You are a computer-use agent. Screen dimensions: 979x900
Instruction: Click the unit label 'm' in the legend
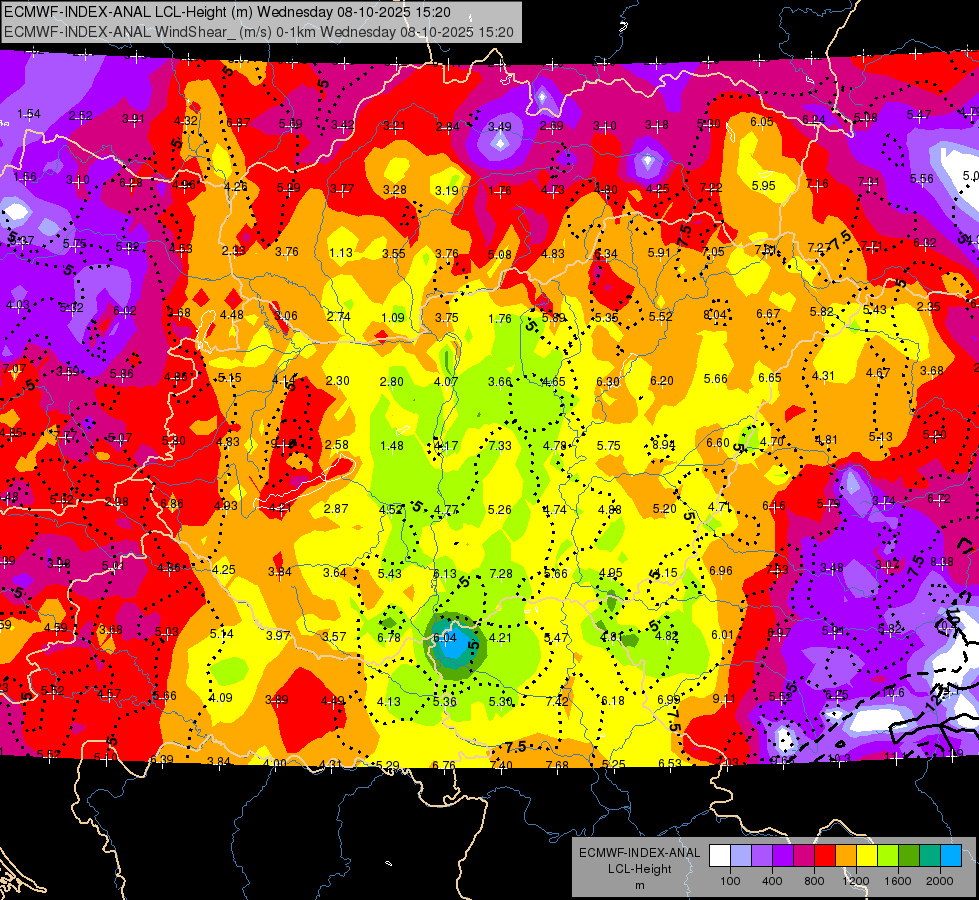point(639,886)
